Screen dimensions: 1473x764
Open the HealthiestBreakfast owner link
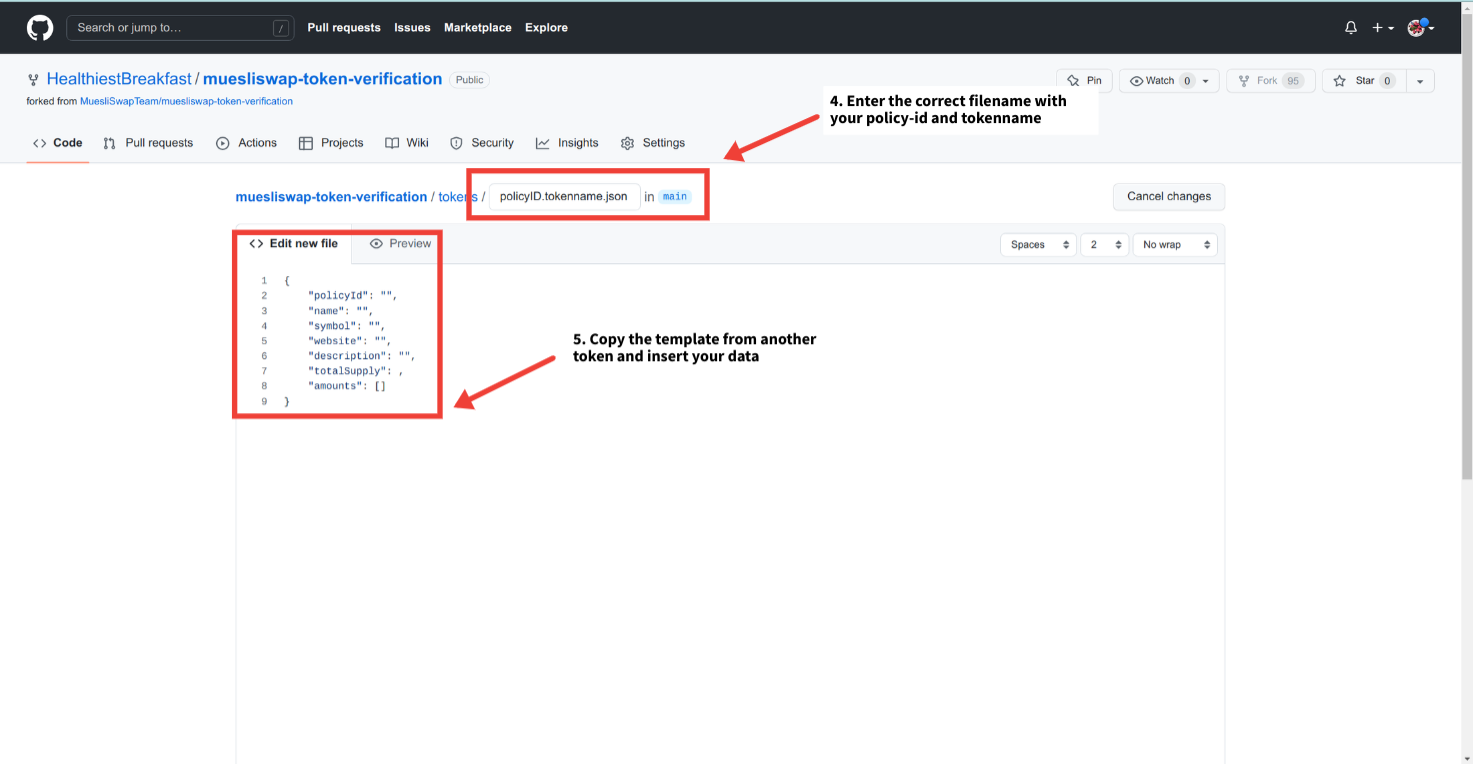(119, 79)
